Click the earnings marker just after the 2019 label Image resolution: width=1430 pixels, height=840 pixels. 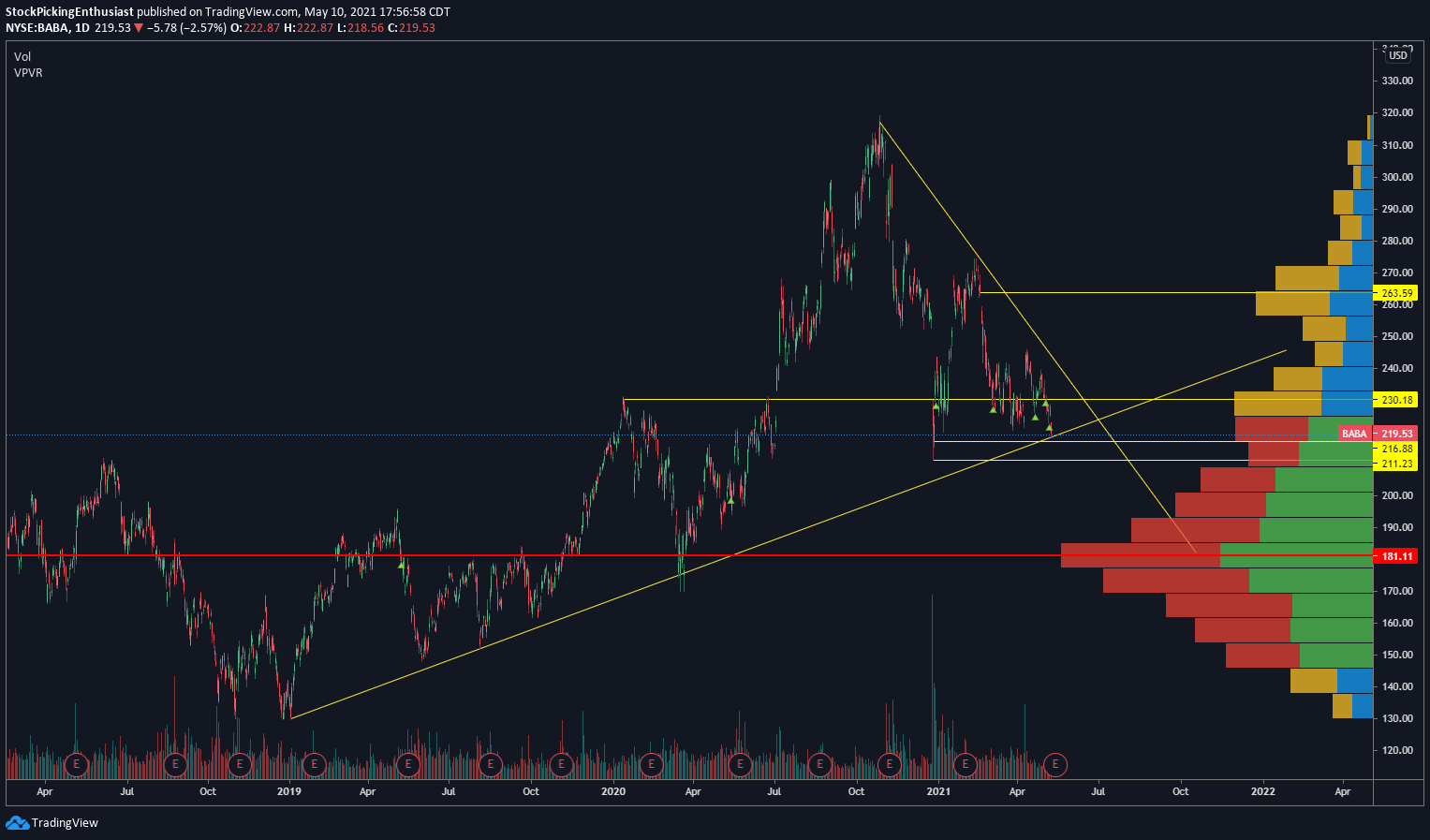[315, 765]
